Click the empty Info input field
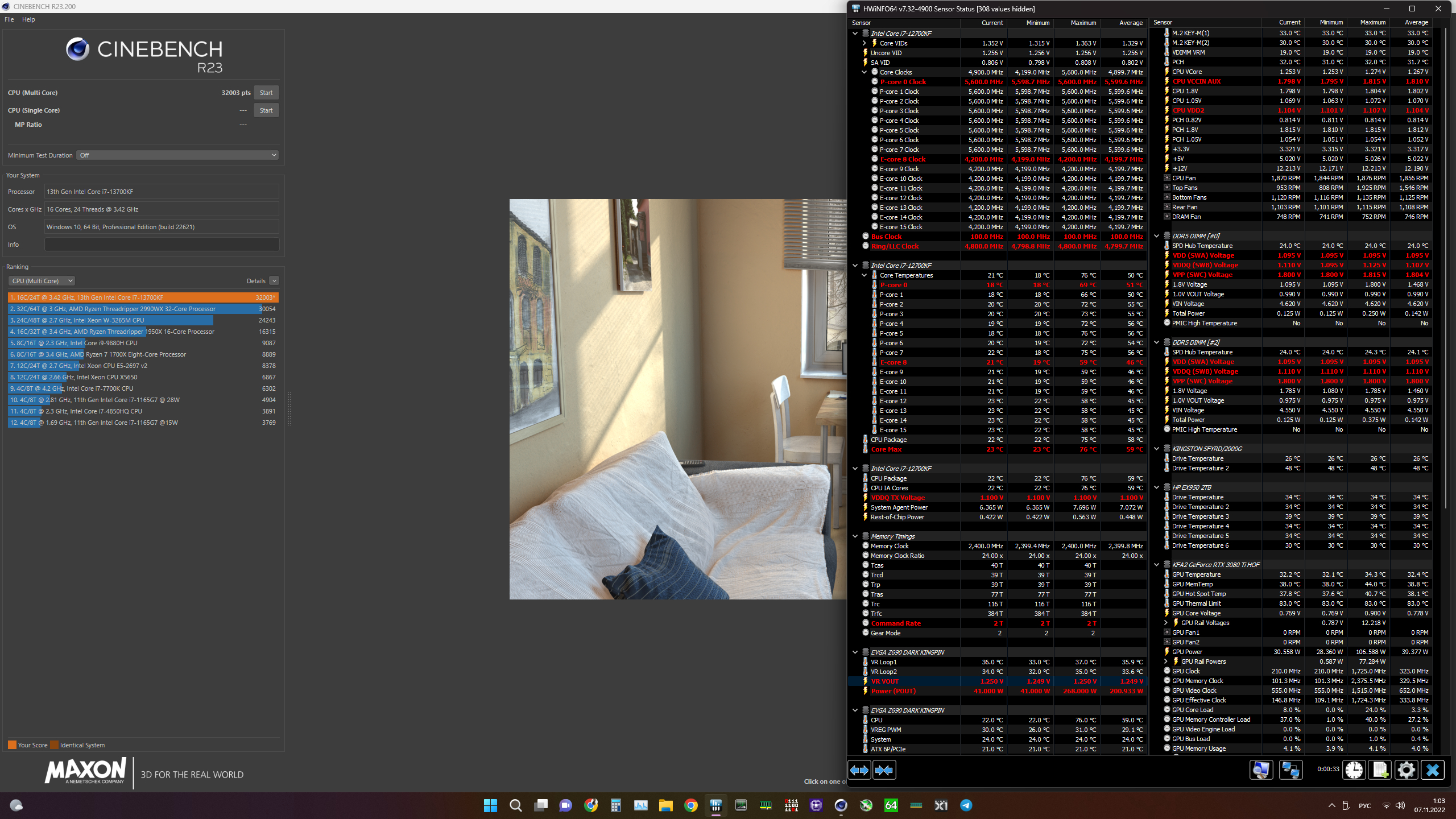Image resolution: width=1456 pixels, height=819 pixels. click(162, 245)
